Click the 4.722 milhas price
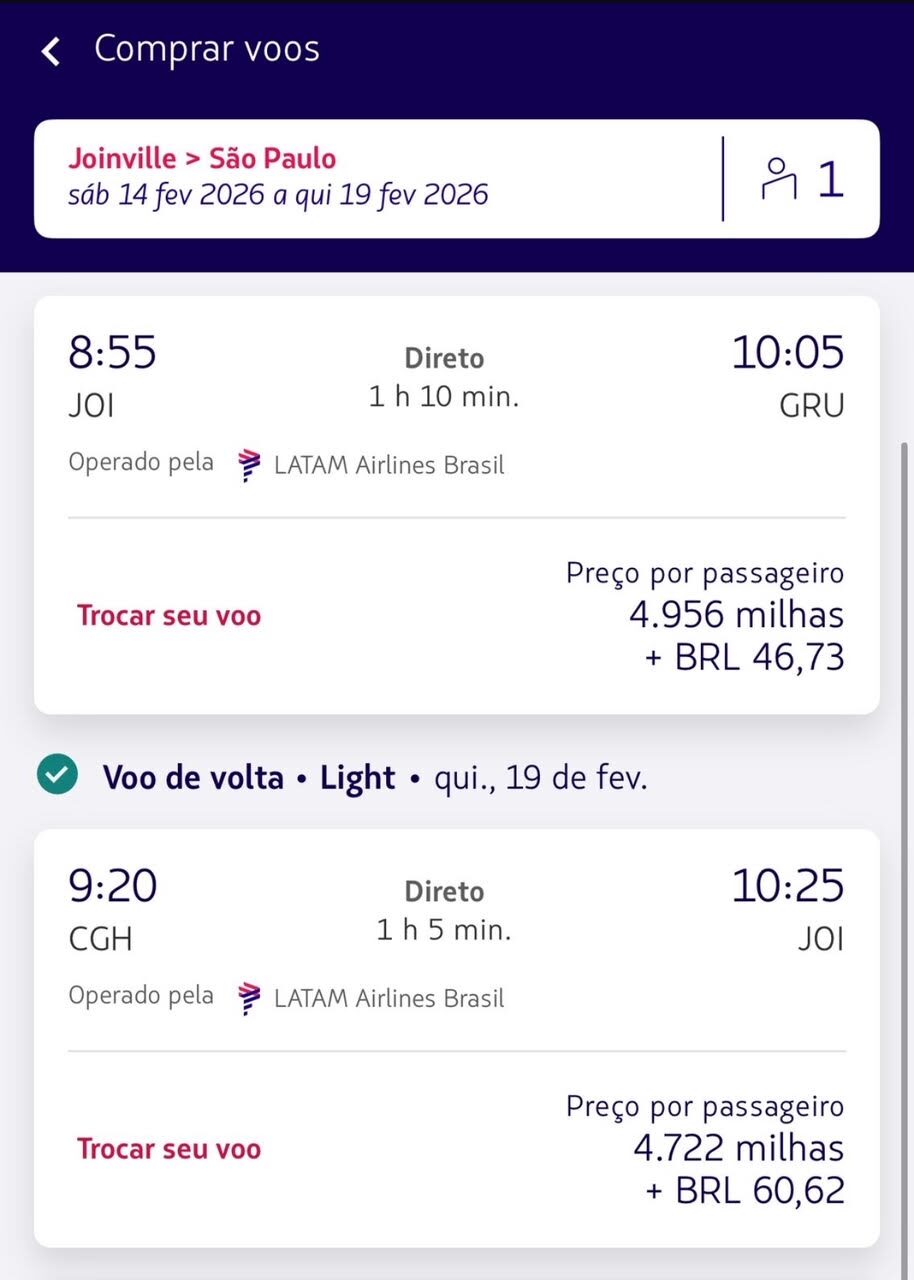 click(x=738, y=1148)
